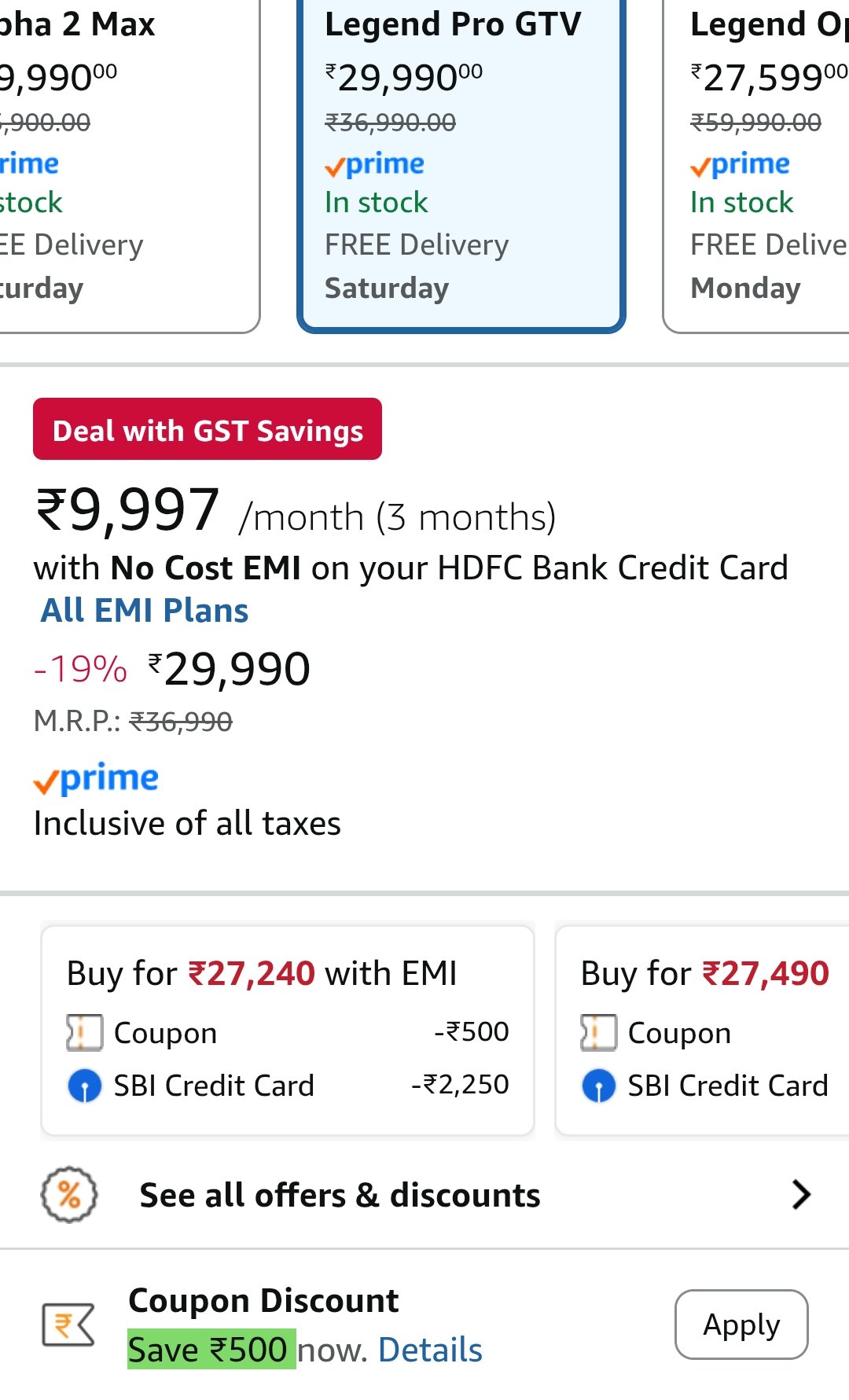849x1400 pixels.
Task: Pick the 2 Max variant option
Action: 118,157
